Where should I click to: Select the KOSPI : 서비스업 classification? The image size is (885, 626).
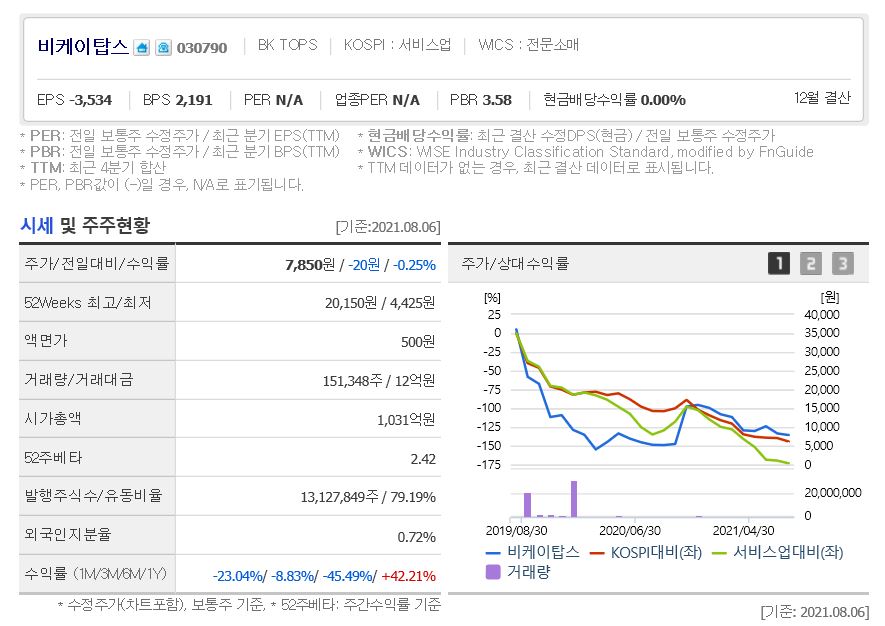[x=397, y=45]
